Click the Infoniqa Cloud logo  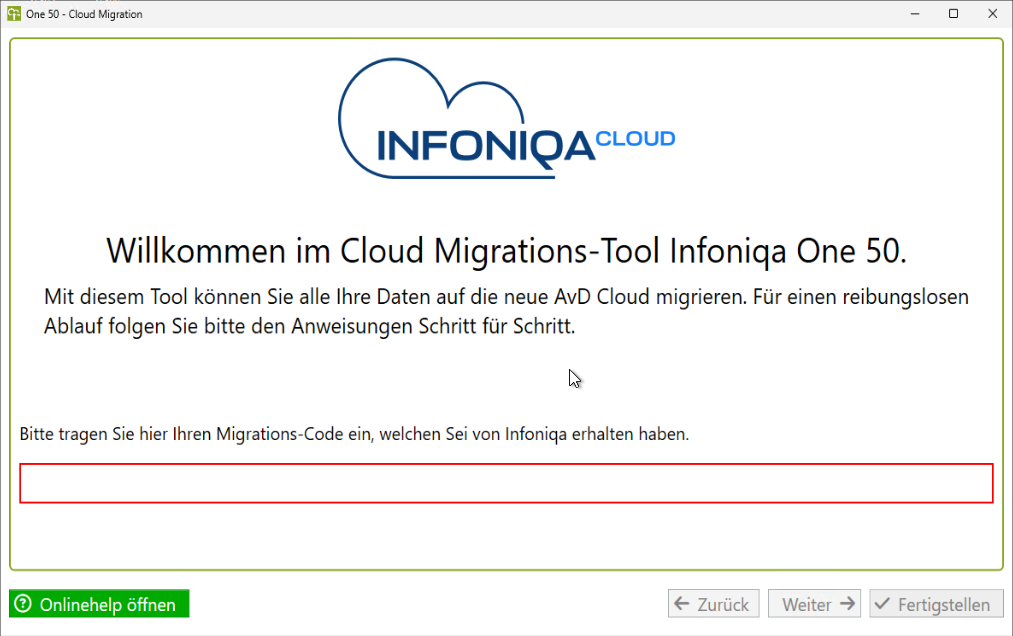point(506,118)
